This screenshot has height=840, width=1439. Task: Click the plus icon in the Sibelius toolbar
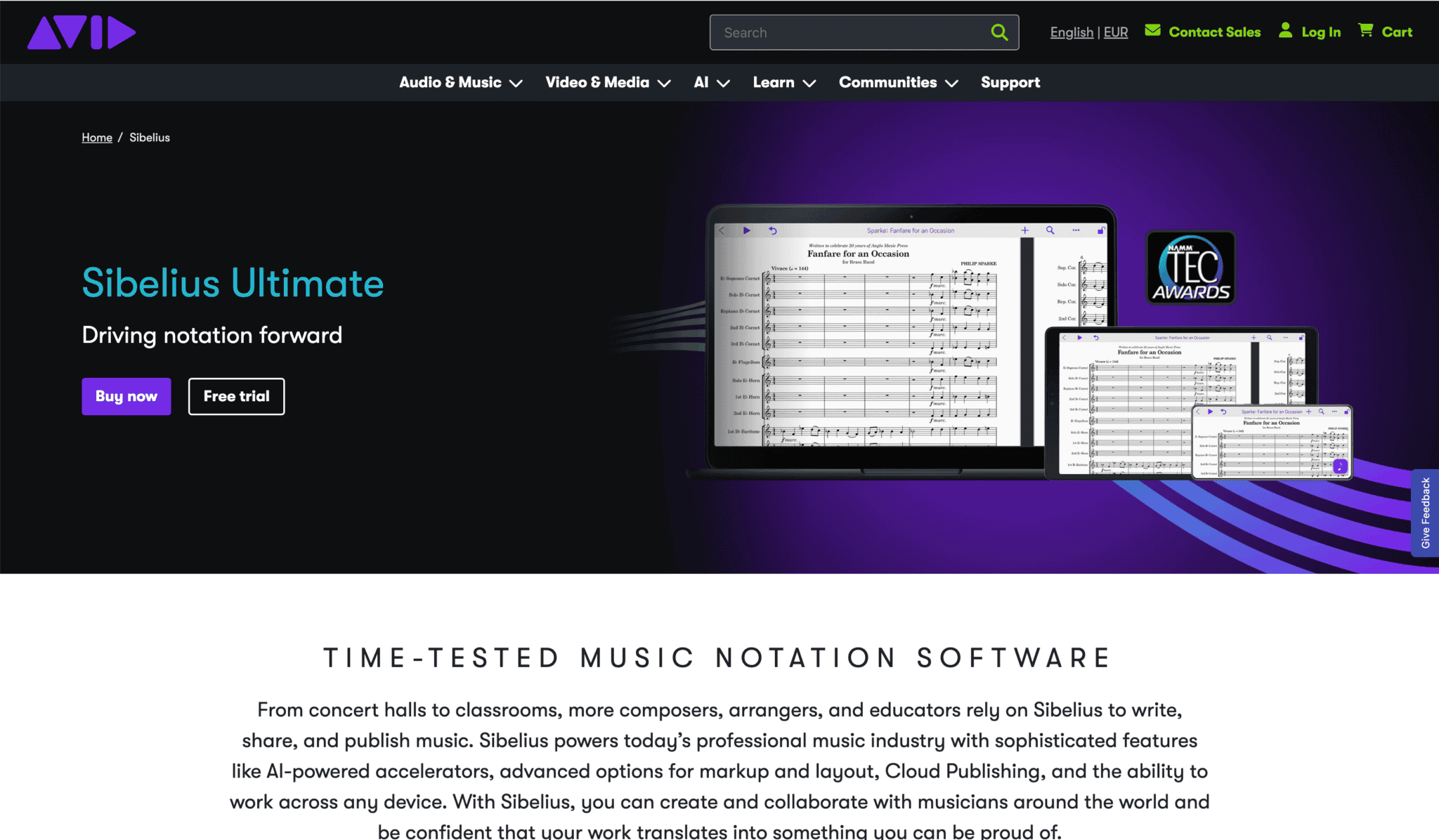[1024, 230]
